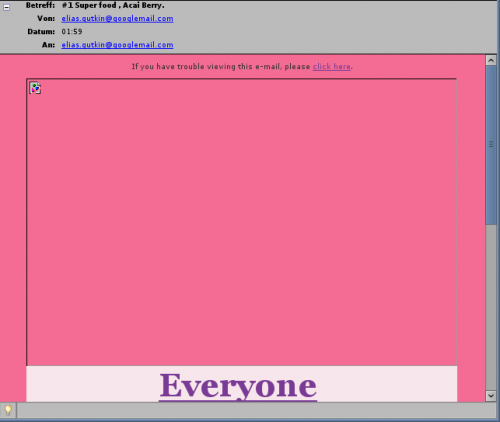Image resolution: width=500 pixels, height=422 pixels.
Task: Click the scrollbar track below the thumb
Action: [491, 307]
